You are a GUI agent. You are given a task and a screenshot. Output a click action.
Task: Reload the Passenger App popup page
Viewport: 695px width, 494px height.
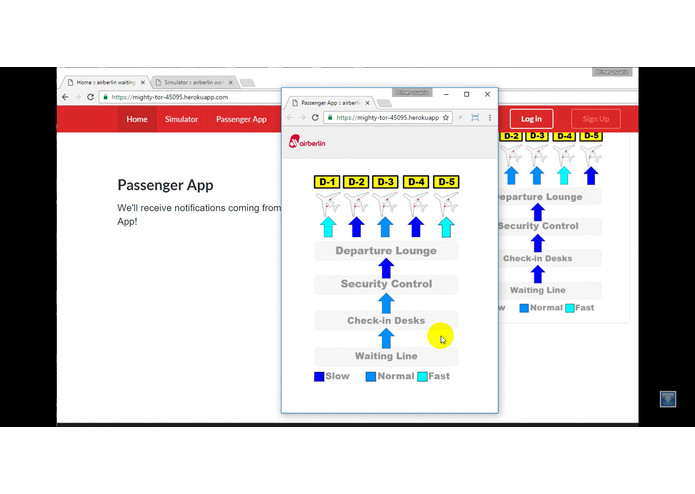(315, 117)
